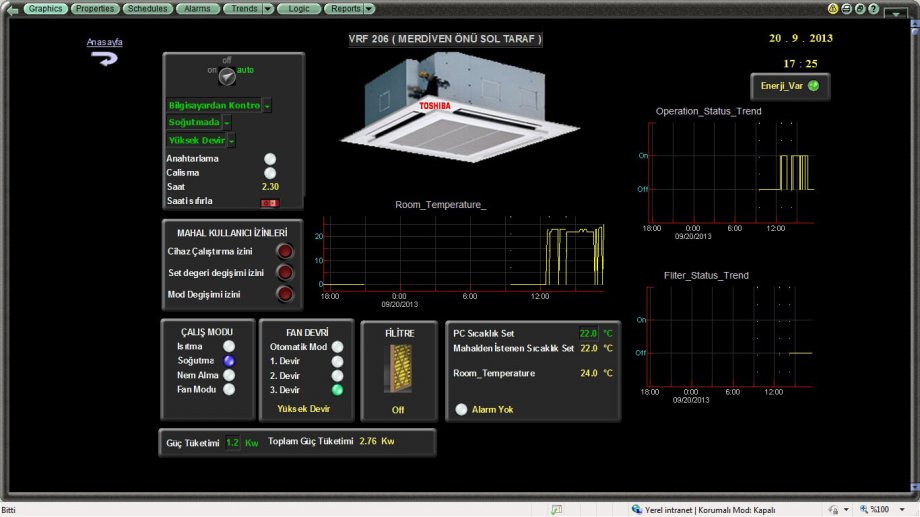This screenshot has height=517, width=920.
Task: Select 1. Devir fan speed
Action: (337, 361)
